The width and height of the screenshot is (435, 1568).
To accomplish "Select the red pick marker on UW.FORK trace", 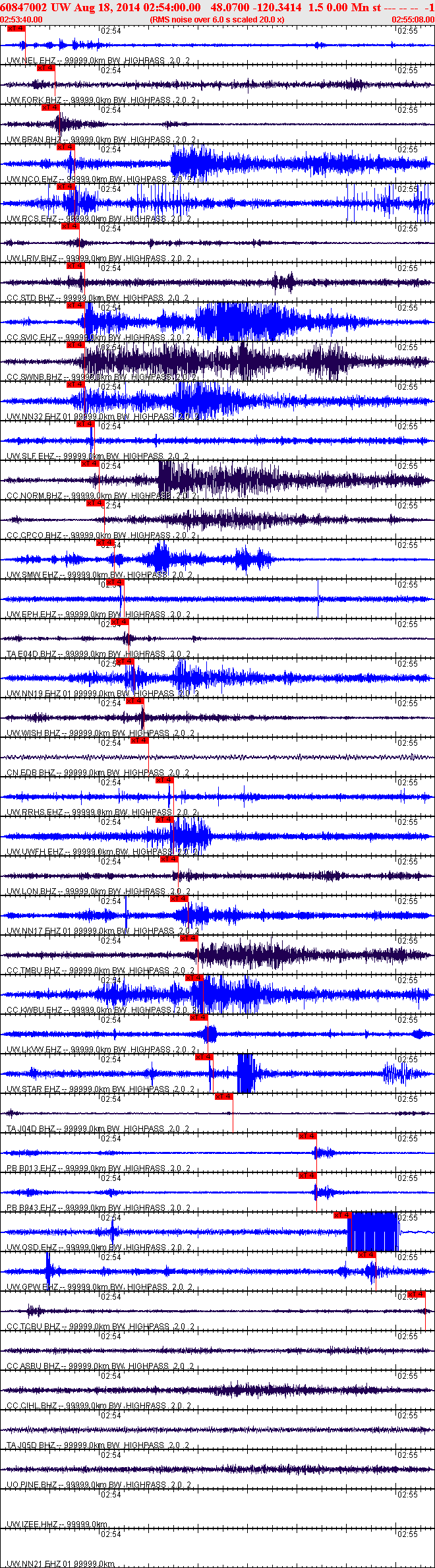I will coord(45,68).
